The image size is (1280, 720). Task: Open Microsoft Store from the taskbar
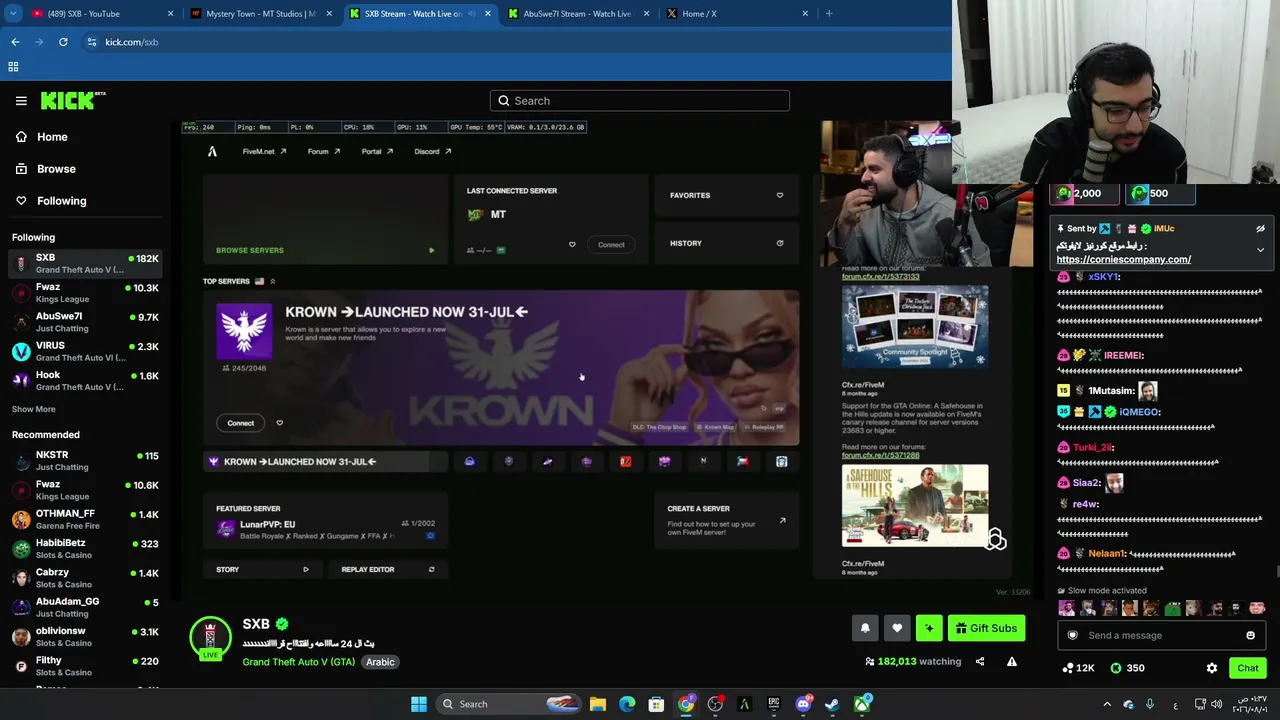pos(656,704)
